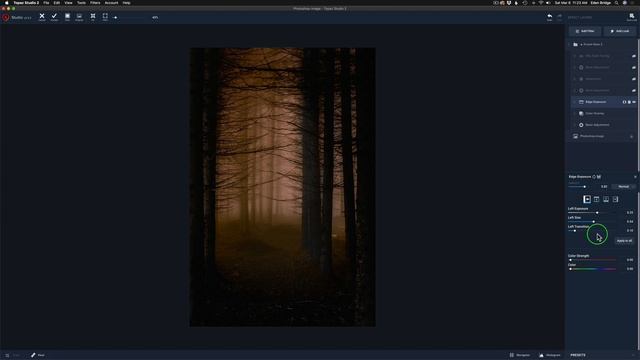Image resolution: width=640 pixels, height=360 pixels.
Task: Select the top edge icon in Edge Exposure
Action: (x=596, y=199)
